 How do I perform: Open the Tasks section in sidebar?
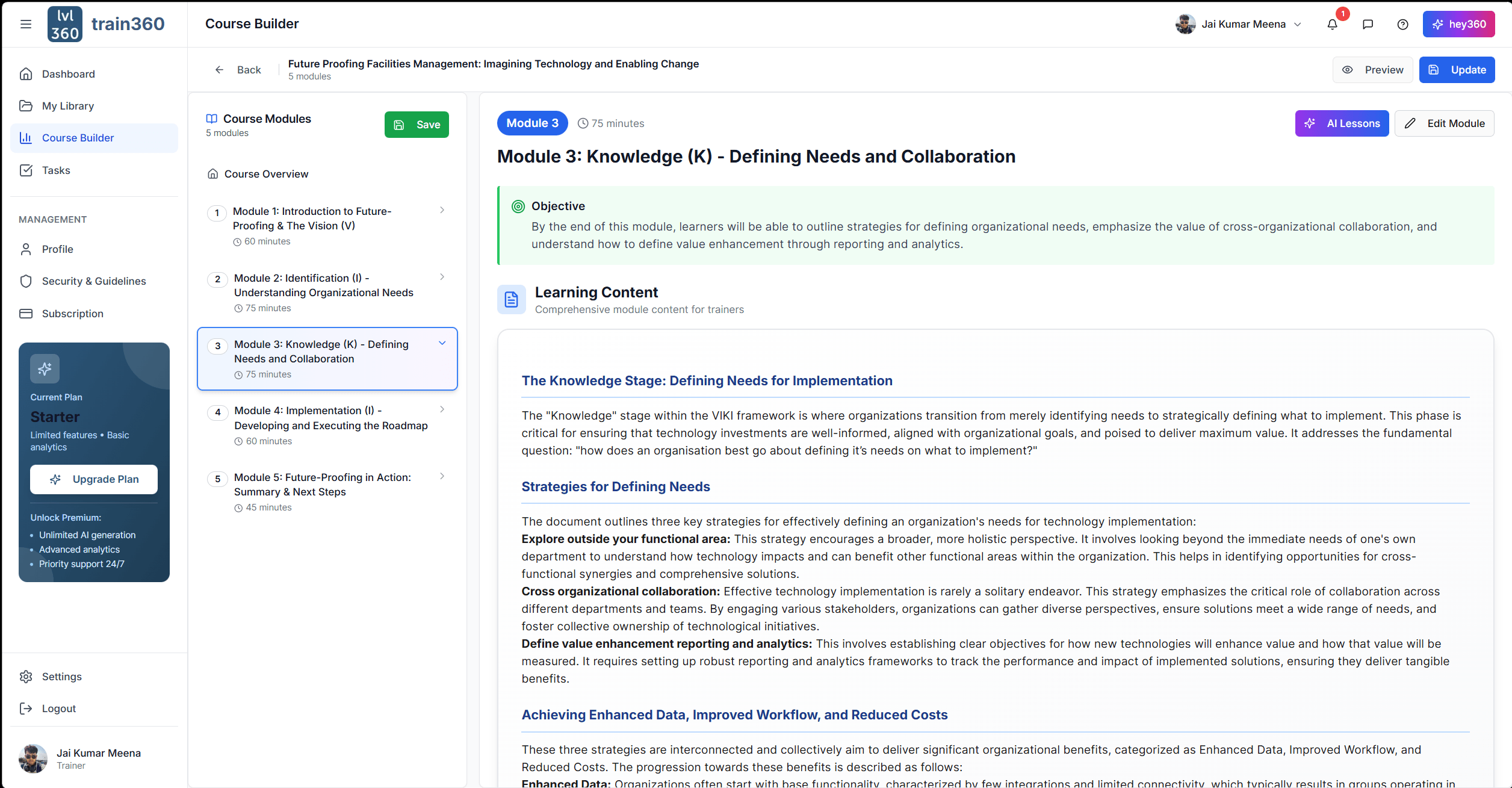55,170
